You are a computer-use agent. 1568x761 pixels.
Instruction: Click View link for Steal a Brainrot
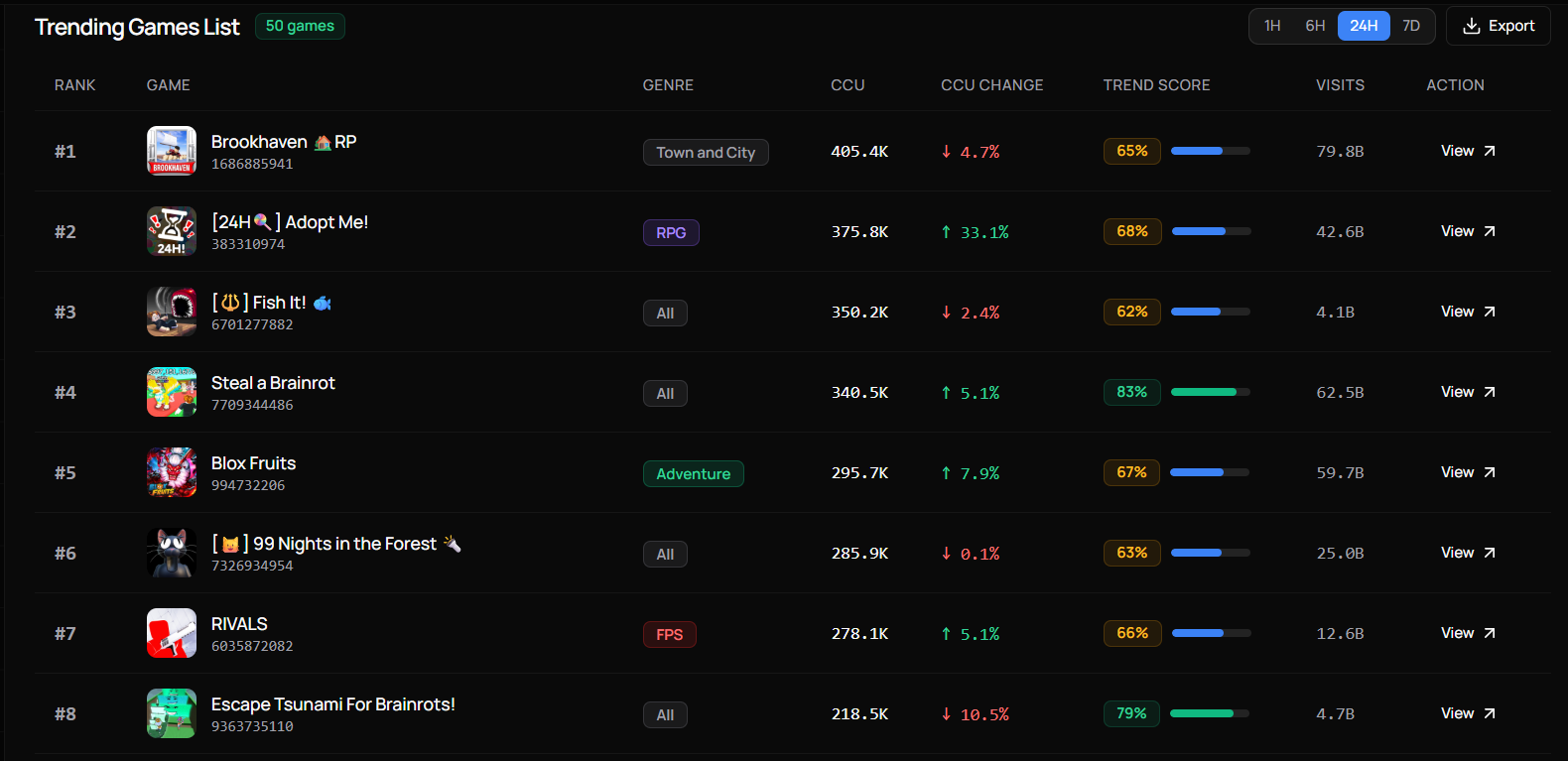point(1468,392)
